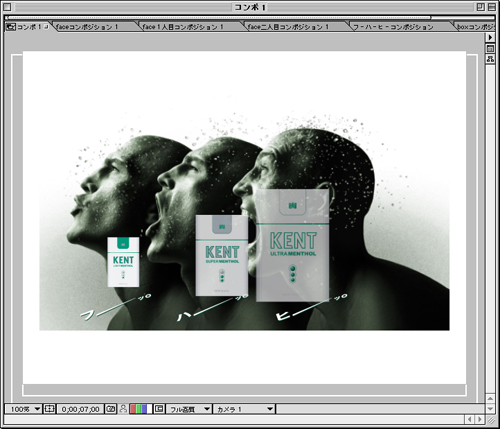
Task: Open the 100% magnification dropdown
Action: (x=23, y=409)
